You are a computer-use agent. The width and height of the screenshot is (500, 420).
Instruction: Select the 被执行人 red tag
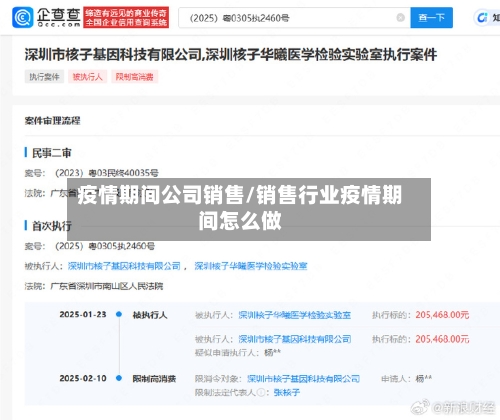[88, 77]
